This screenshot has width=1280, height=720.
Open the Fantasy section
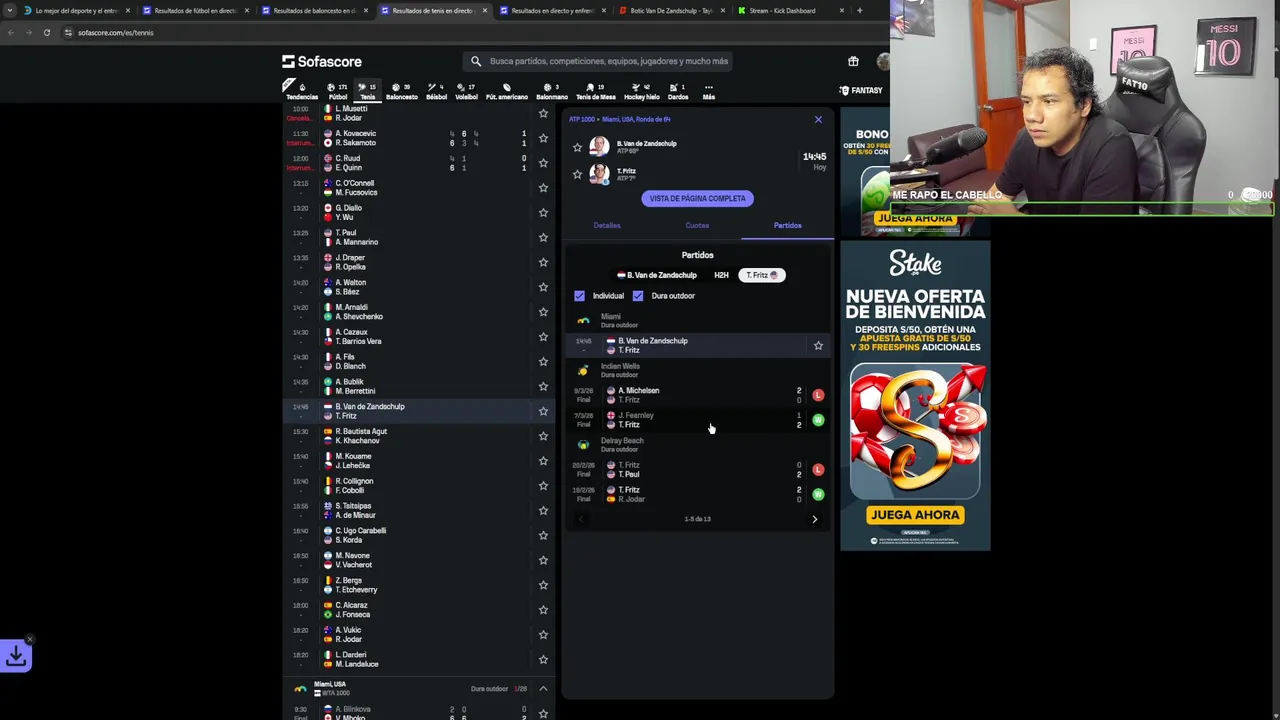[860, 90]
